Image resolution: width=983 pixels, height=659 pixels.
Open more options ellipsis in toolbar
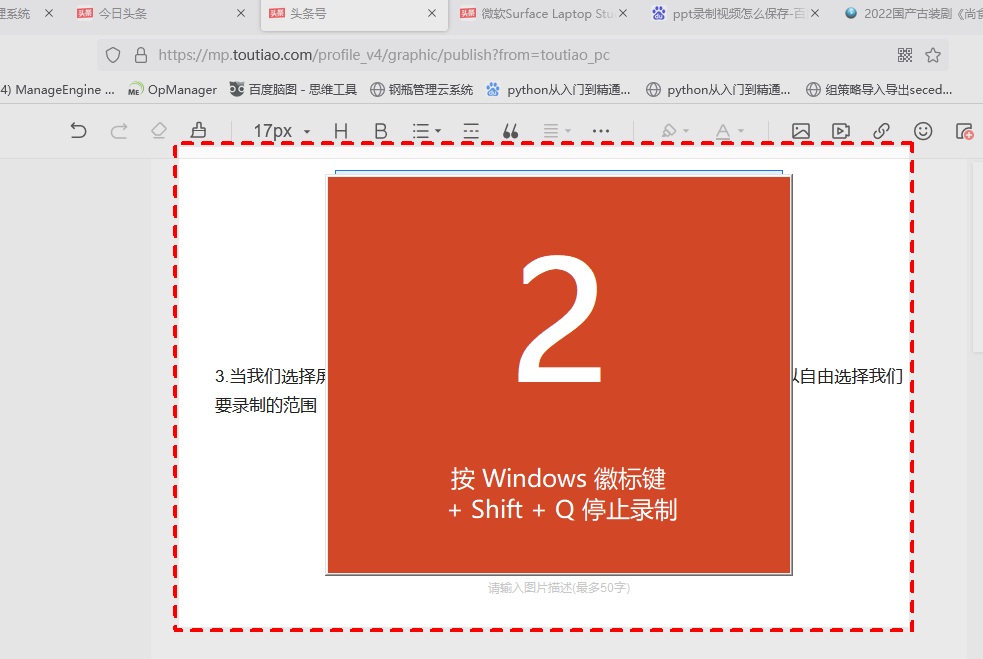(601, 131)
